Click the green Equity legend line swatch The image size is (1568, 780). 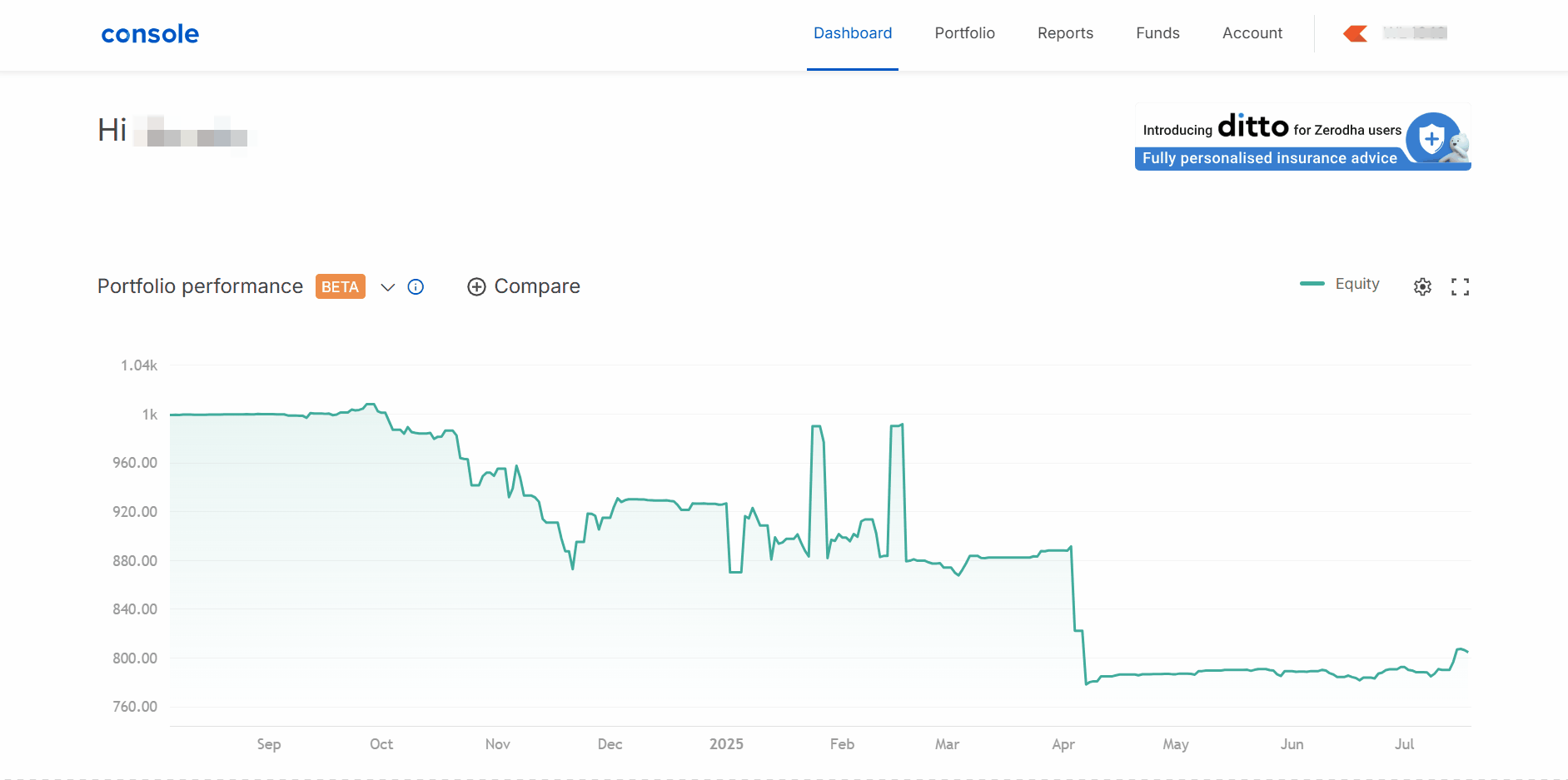click(1312, 284)
